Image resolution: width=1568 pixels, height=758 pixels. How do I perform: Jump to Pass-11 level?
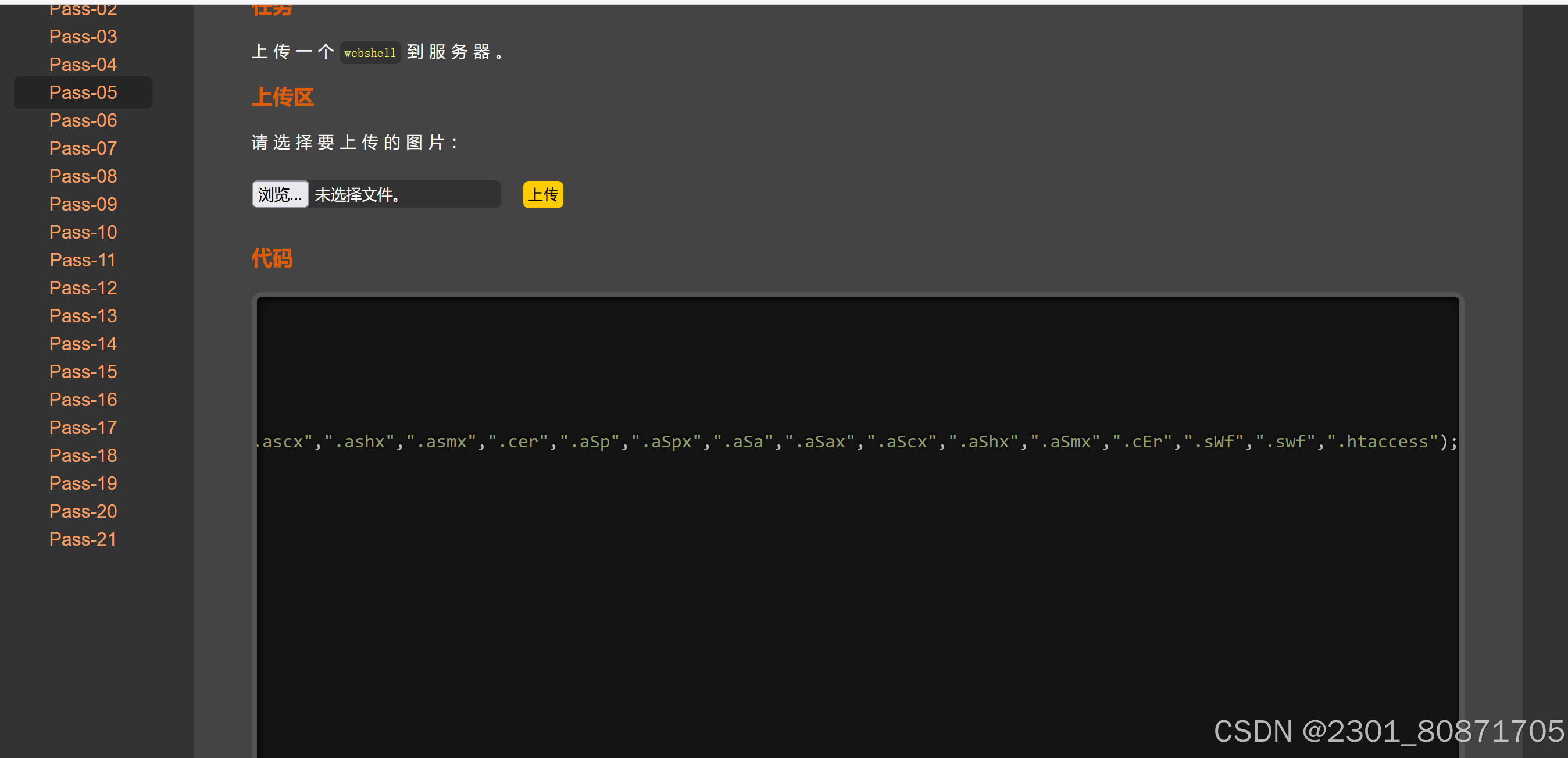[83, 260]
